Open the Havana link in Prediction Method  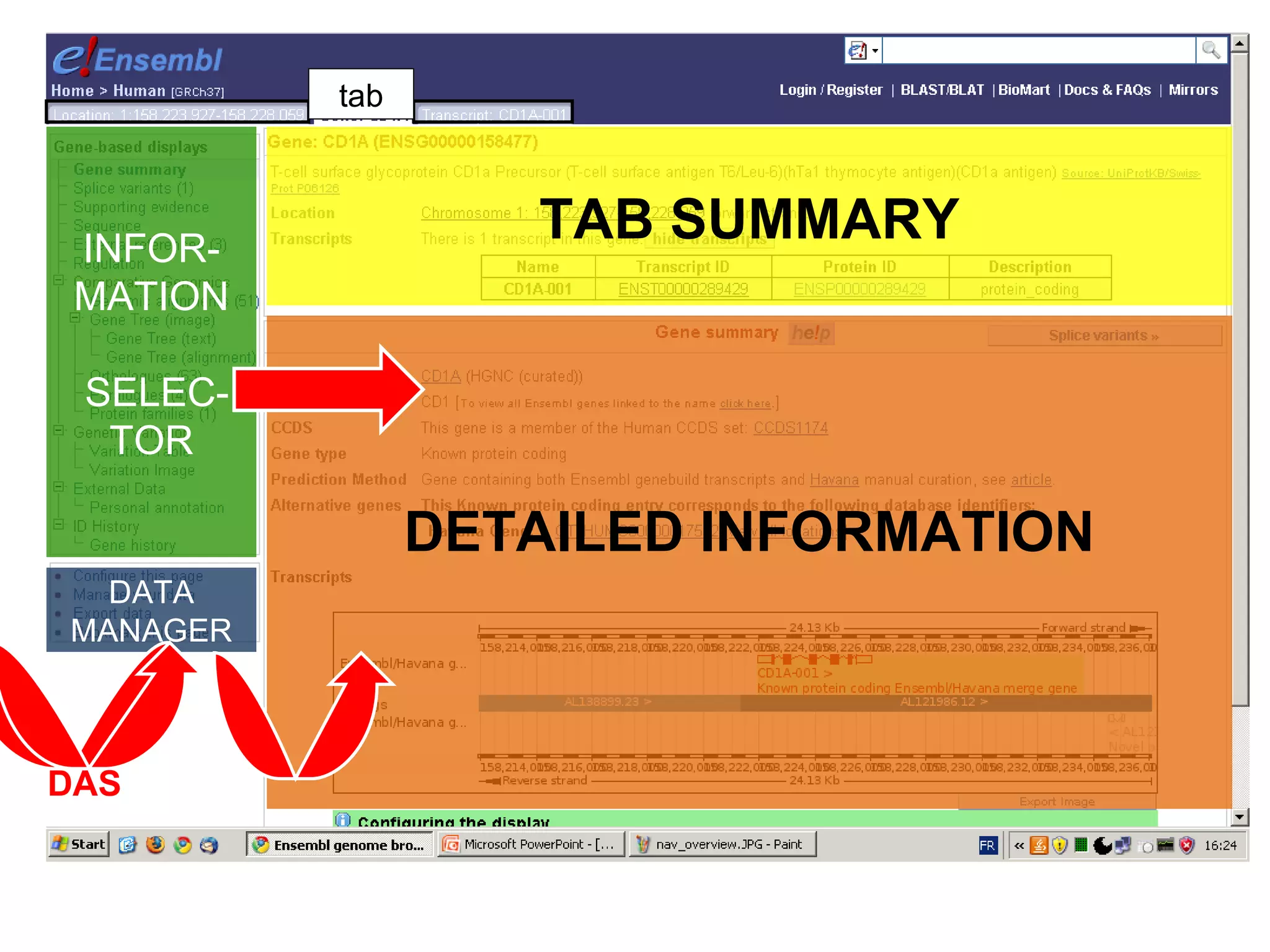[x=834, y=479]
